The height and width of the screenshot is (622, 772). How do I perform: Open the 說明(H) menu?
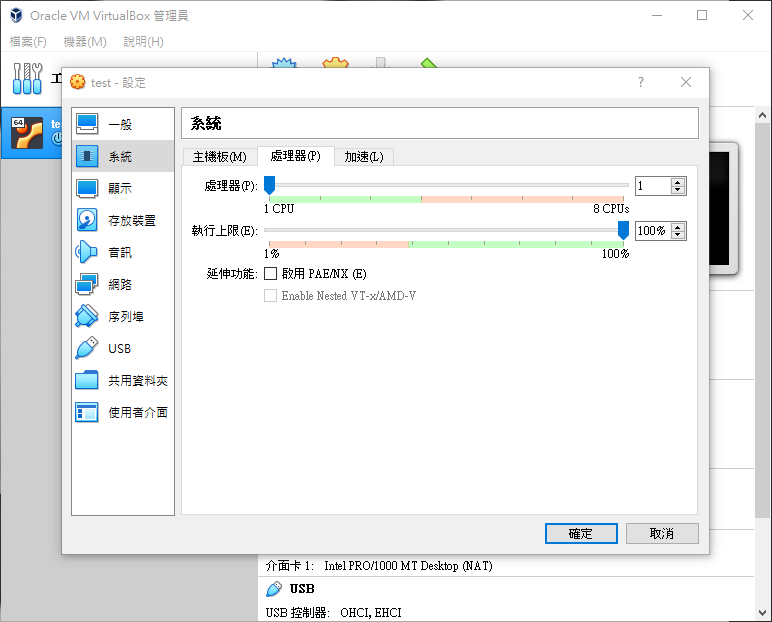click(x=143, y=41)
